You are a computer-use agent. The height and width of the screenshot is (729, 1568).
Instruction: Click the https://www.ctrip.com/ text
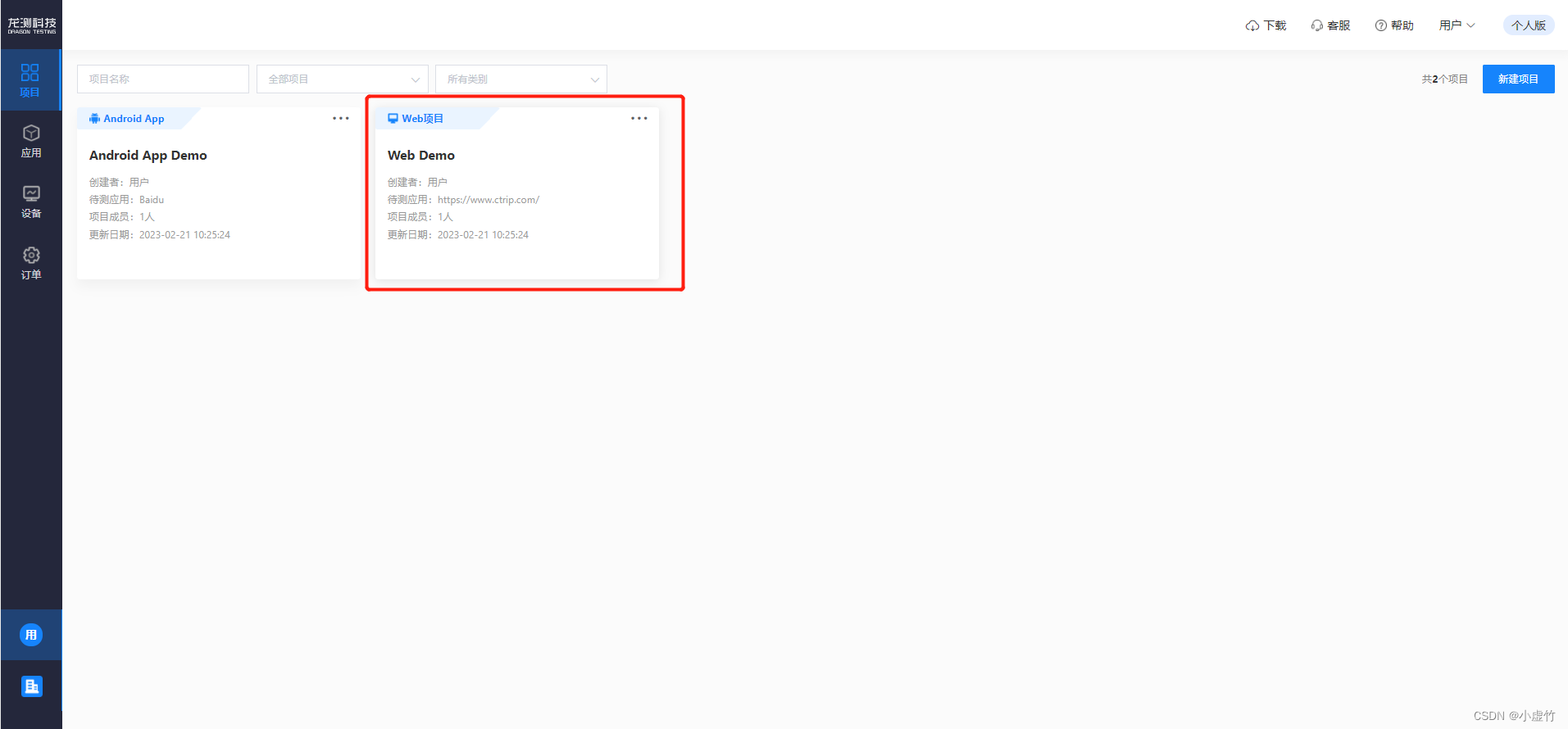pos(489,200)
